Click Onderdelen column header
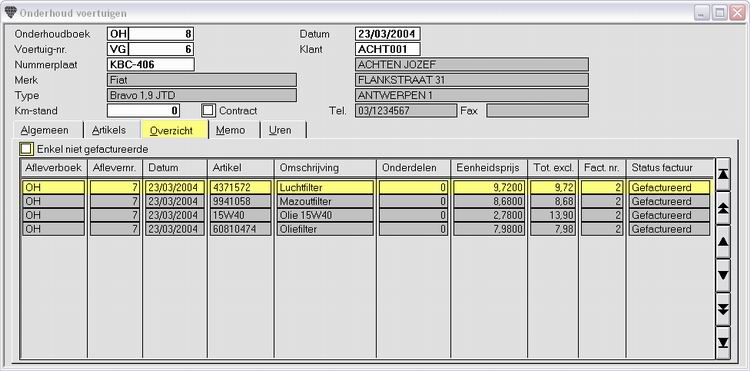Image resolution: width=750 pixels, height=371 pixels. [x=413, y=168]
